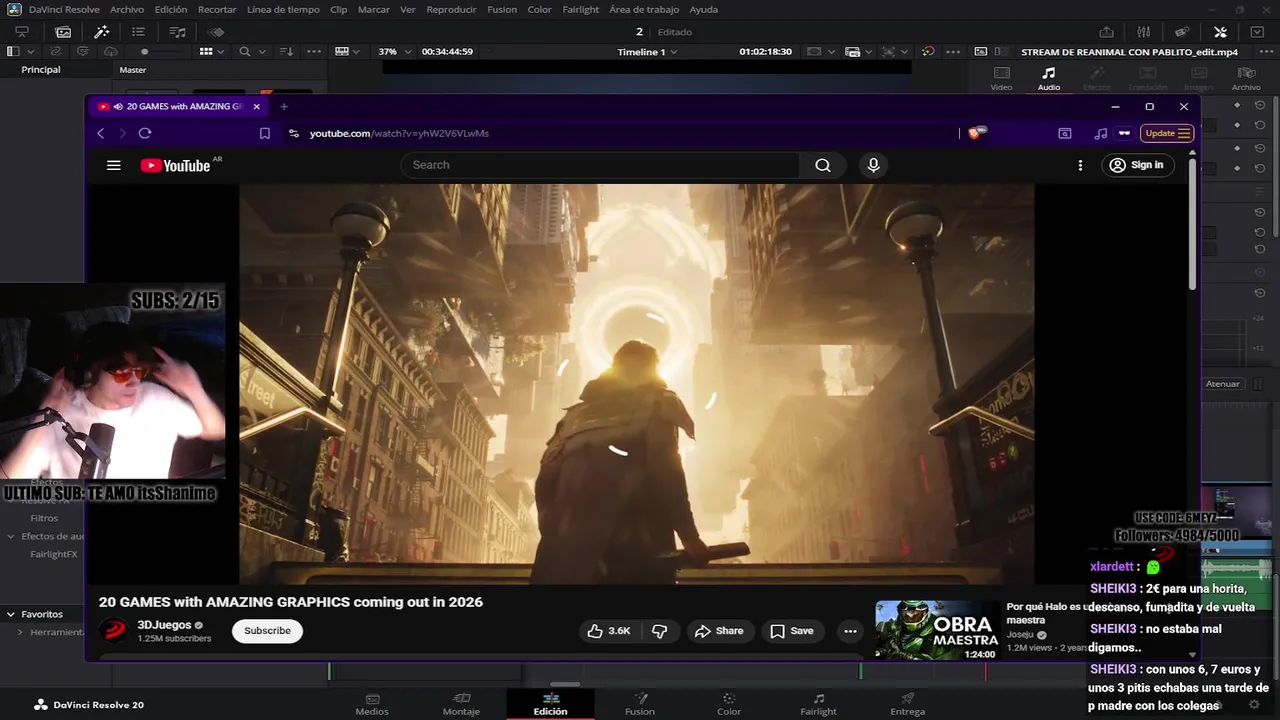
Task: Toggle the Inspector tools icon
Action: (1220, 32)
